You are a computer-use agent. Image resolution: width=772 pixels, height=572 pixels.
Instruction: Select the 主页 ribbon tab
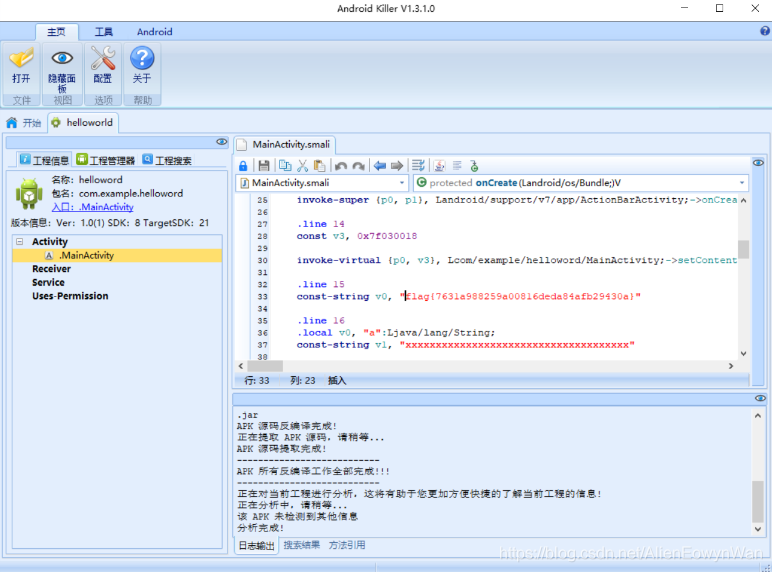(x=56, y=32)
